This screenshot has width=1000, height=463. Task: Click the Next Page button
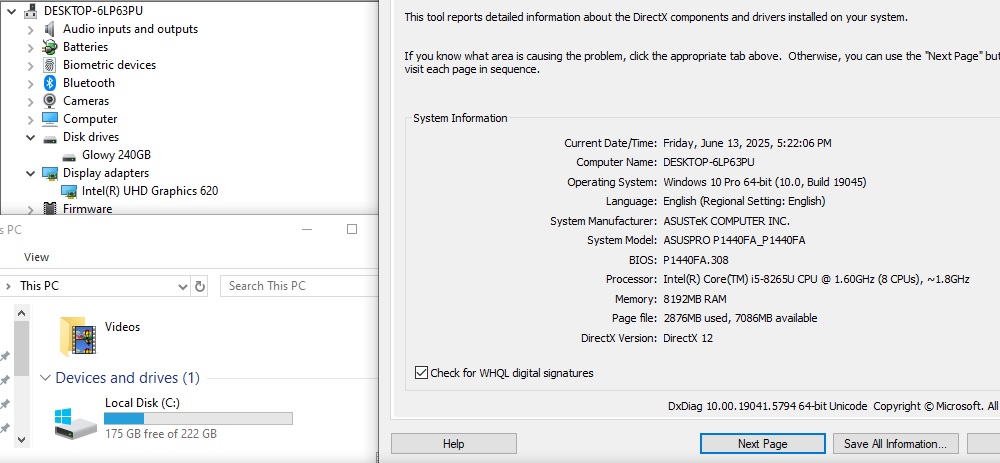click(763, 444)
